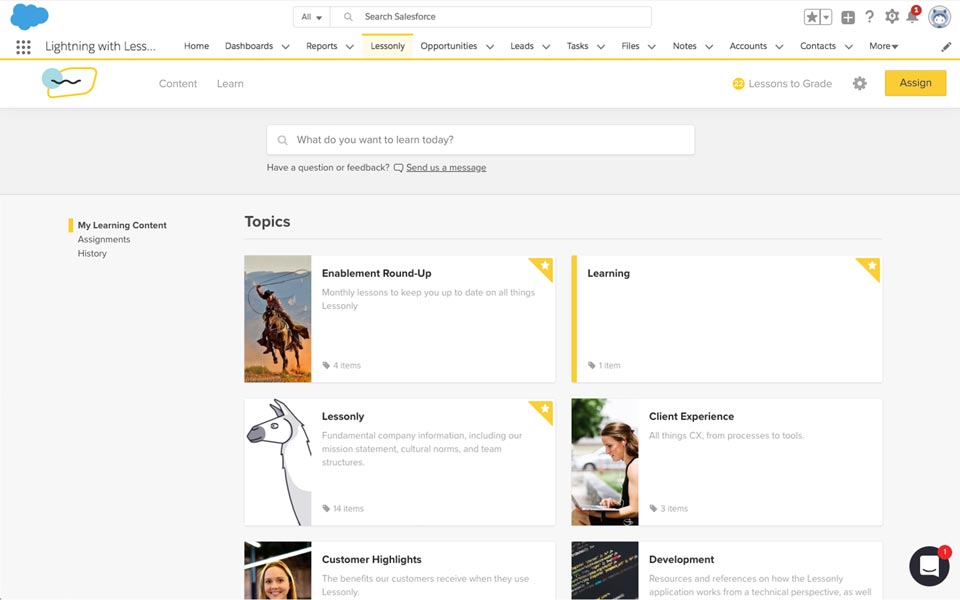The image size is (960, 600).
Task: Open the Client Experience thumbnail photo
Action: [x=604, y=462]
